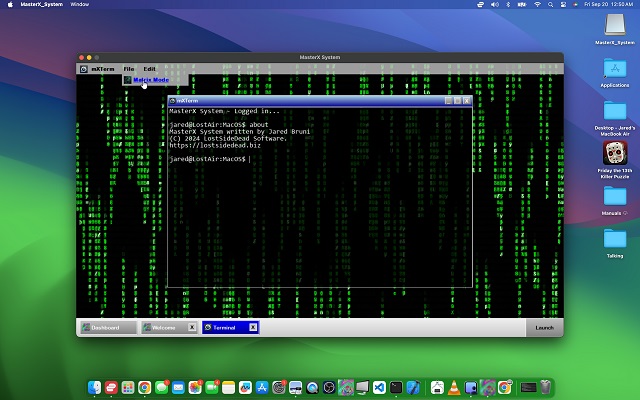Open VLC media player from the dock
640x400 pixels.
(x=454, y=387)
